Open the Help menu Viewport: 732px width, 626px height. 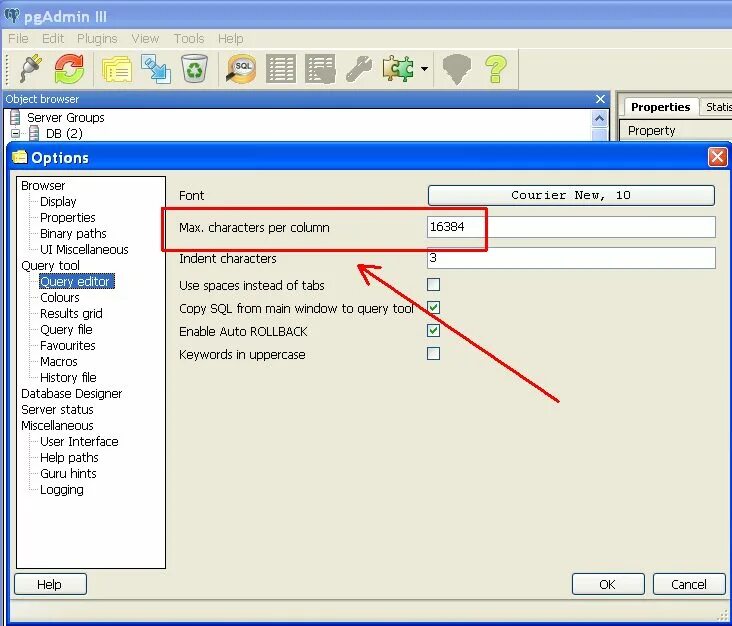(231, 38)
